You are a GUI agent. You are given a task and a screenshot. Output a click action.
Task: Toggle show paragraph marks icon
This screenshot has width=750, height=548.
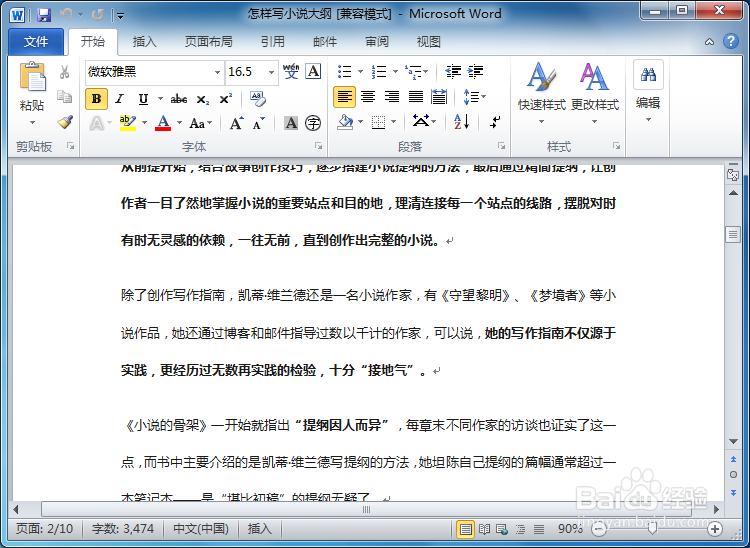(x=495, y=122)
